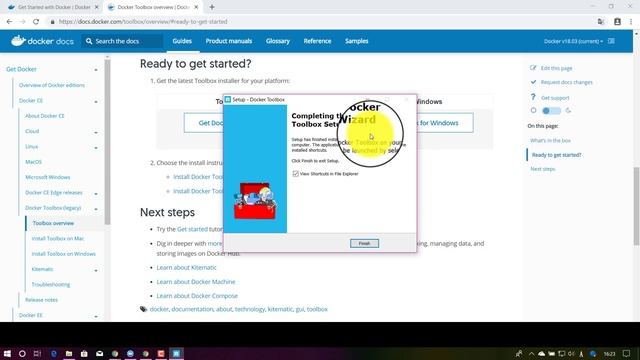This screenshot has height=360, width=640.
Task: Click the Search the docs input field
Action: click(x=122, y=41)
